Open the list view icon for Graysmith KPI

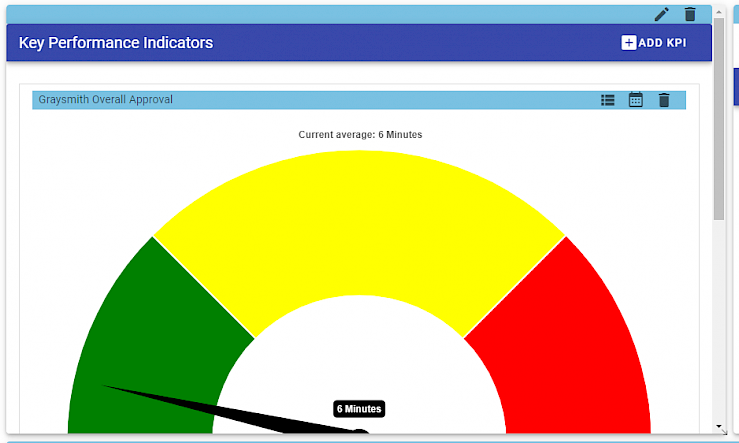(607, 100)
